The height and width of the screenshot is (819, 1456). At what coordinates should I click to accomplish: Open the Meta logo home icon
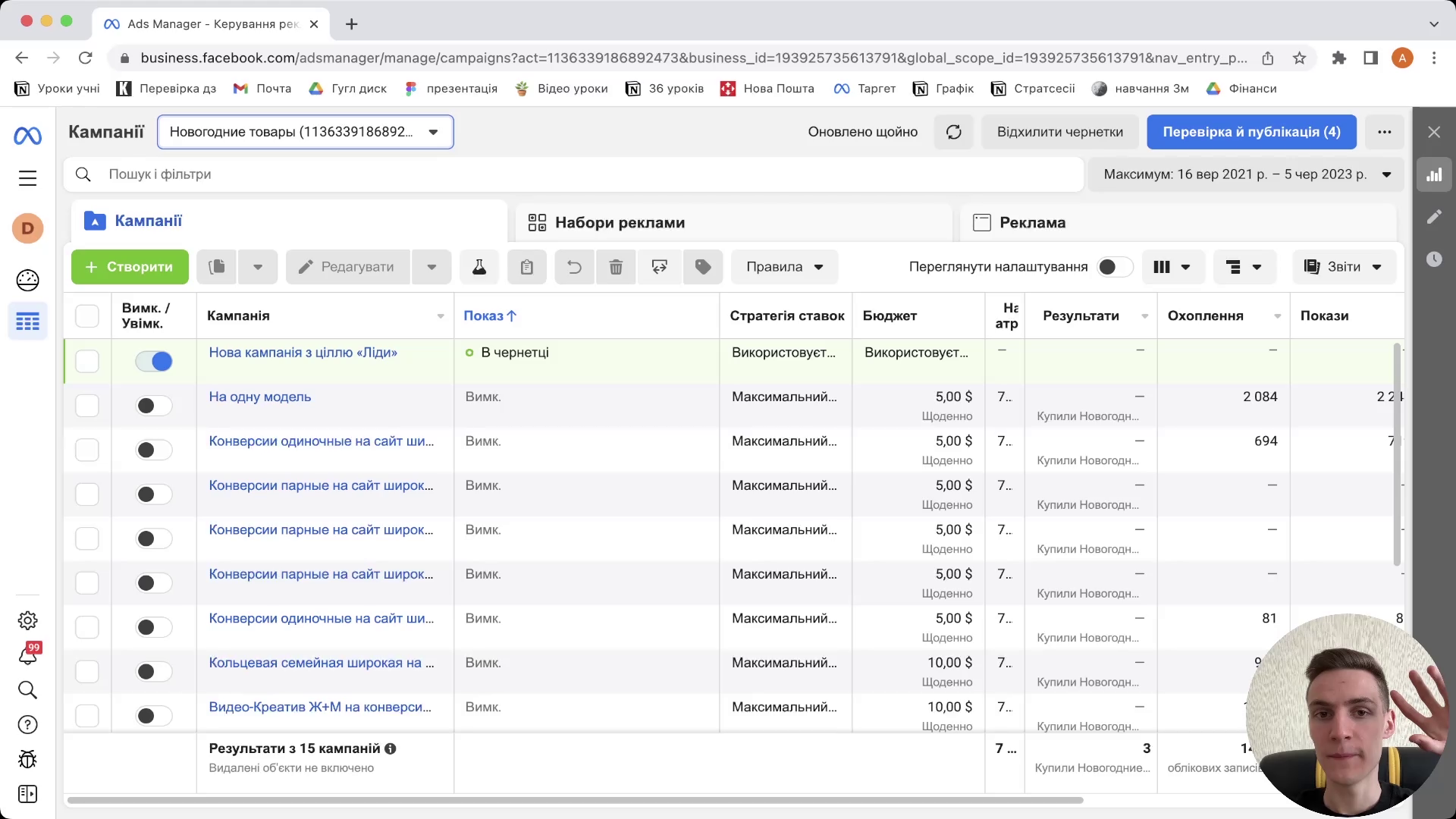point(27,136)
